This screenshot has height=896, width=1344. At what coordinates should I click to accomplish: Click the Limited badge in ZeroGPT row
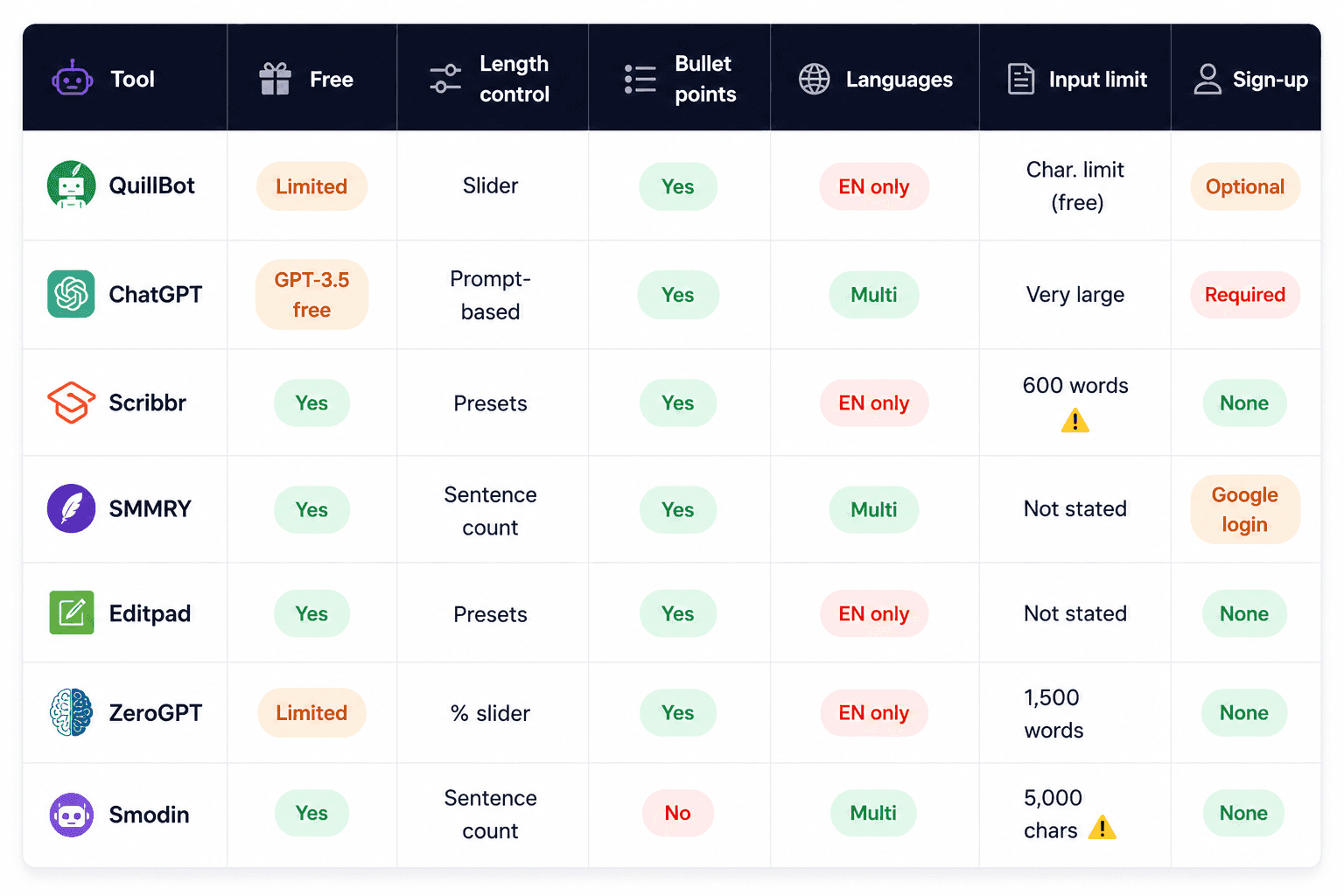[x=311, y=713]
